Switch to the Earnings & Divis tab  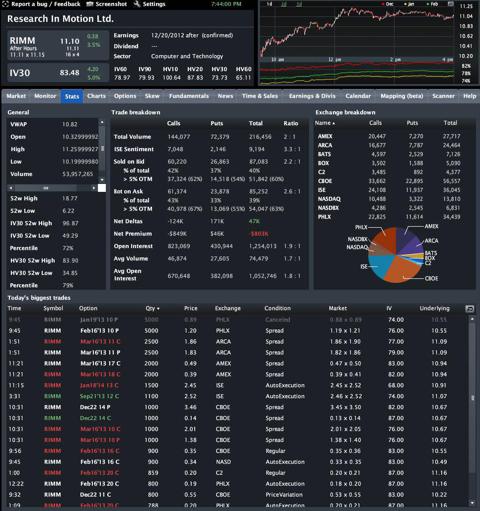(312, 96)
